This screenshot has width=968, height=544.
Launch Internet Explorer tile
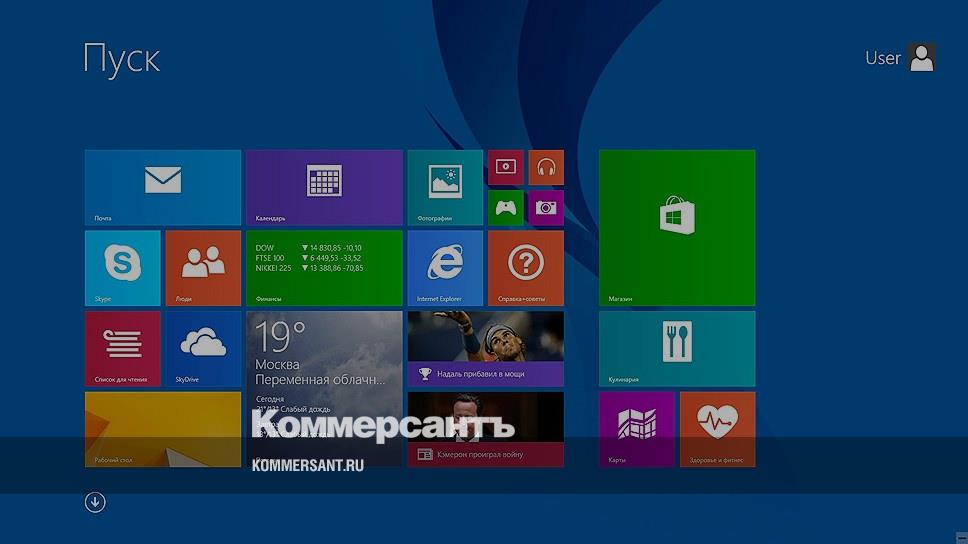[x=445, y=267]
